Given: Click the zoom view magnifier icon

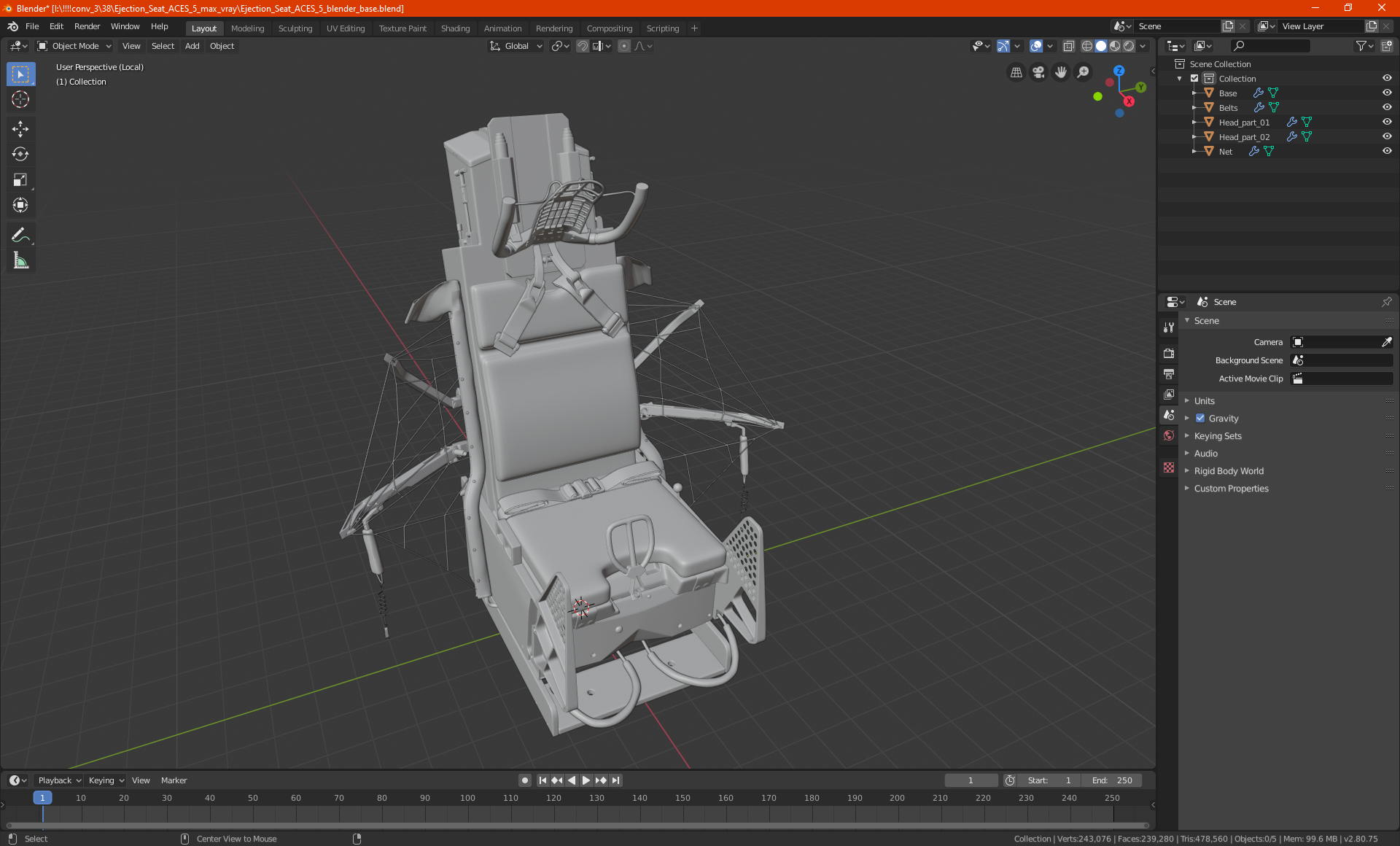Looking at the screenshot, I should (x=1084, y=72).
